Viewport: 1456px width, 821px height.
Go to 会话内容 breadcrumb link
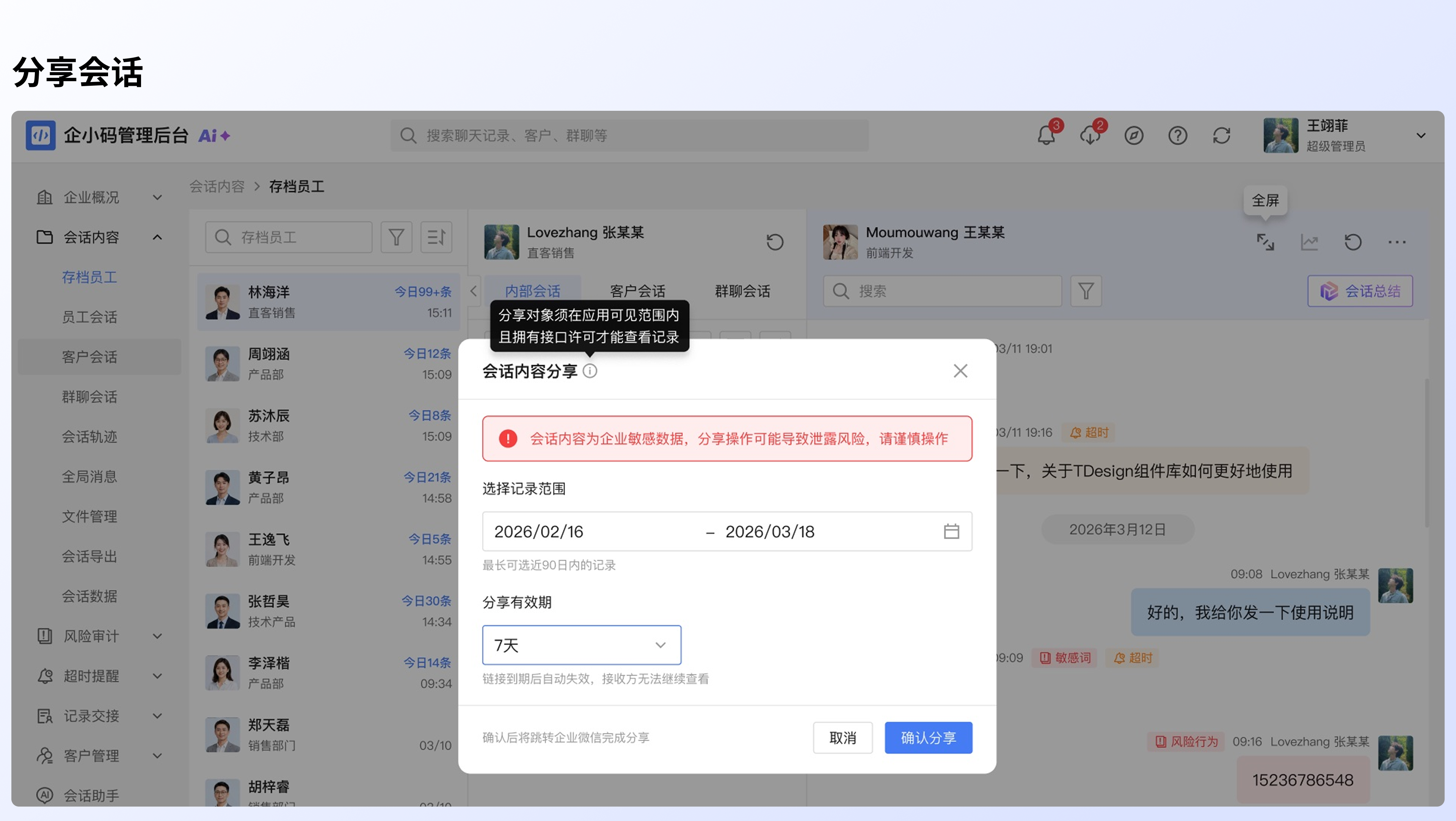[217, 187]
